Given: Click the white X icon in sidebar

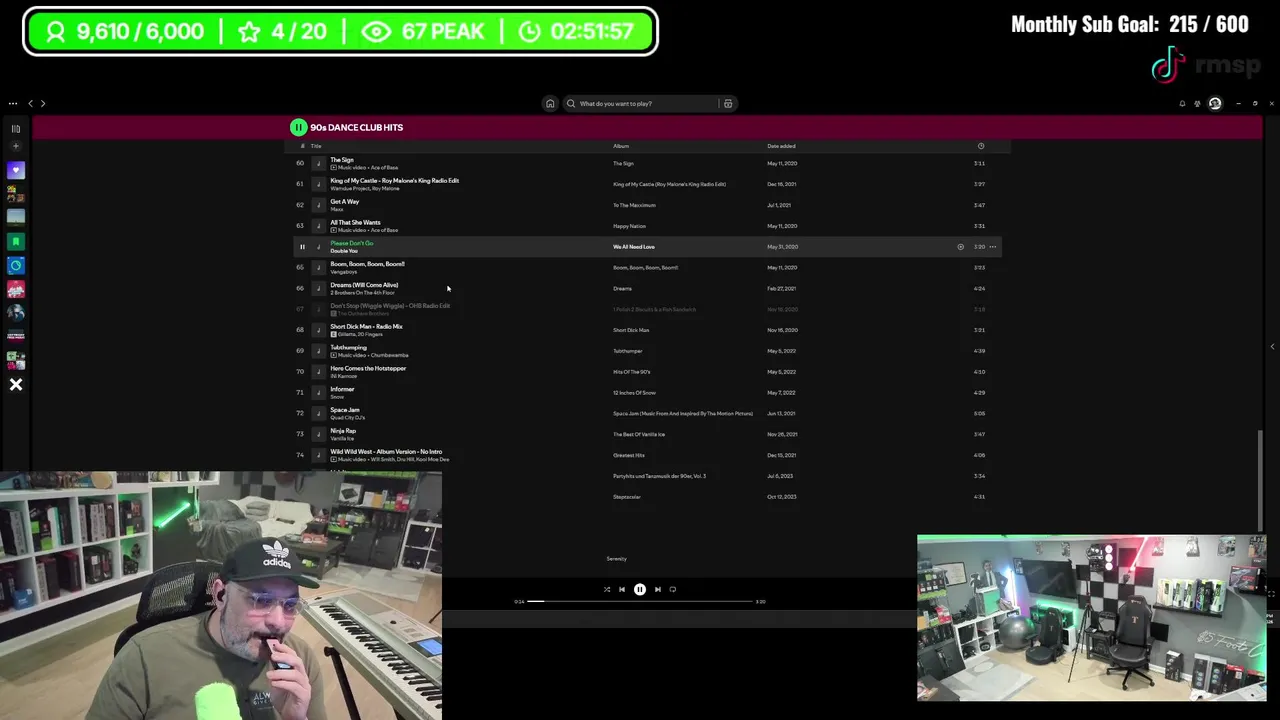Looking at the screenshot, I should (16, 384).
